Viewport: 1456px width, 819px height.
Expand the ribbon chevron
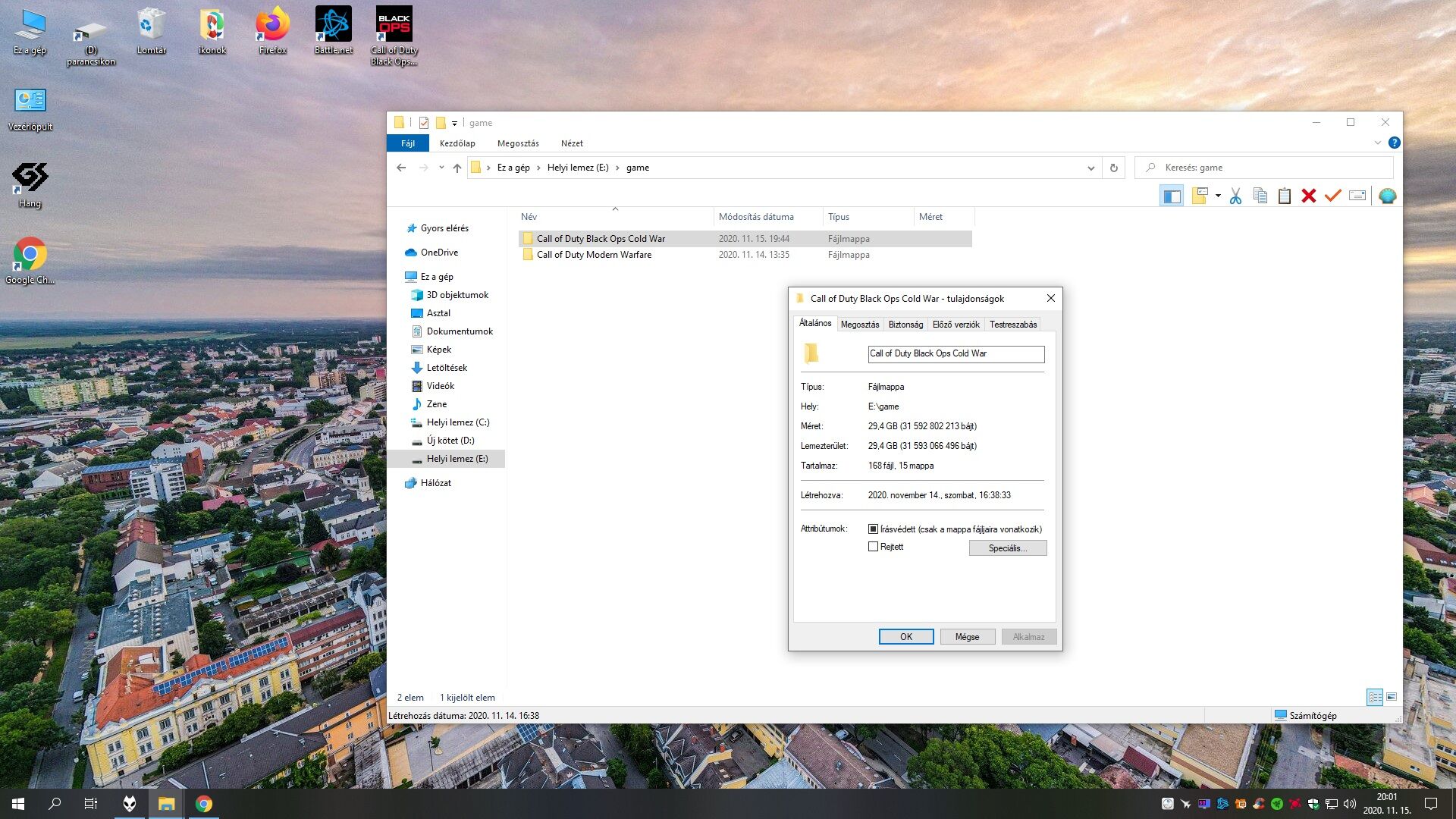(x=1377, y=143)
